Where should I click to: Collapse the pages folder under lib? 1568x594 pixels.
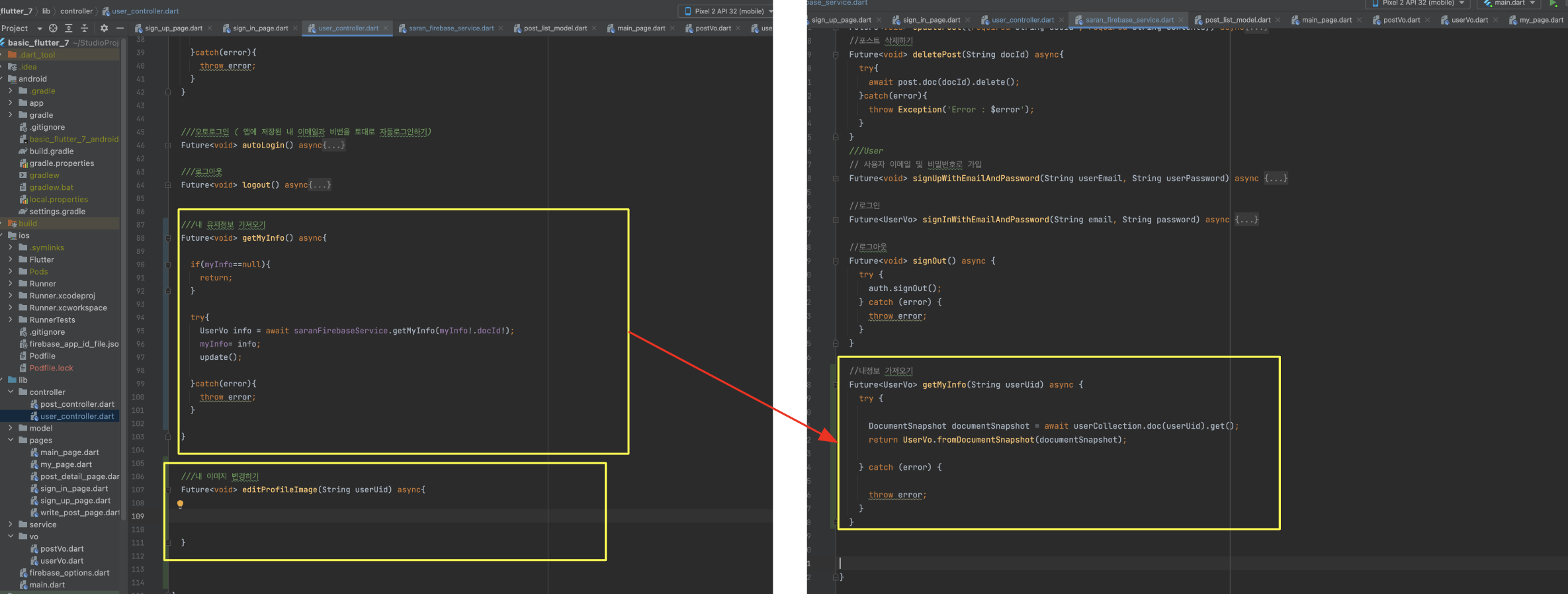[11, 441]
